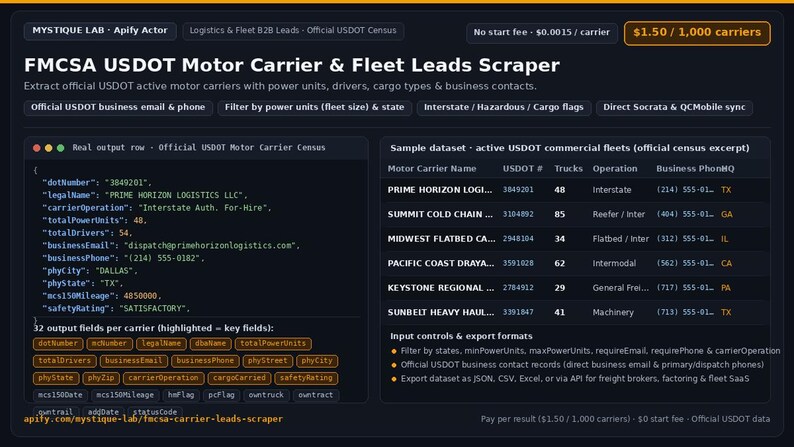The image size is (794, 447).
Task: Select the PRIME HORIZON LOGI... table row
Action: (x=575, y=190)
